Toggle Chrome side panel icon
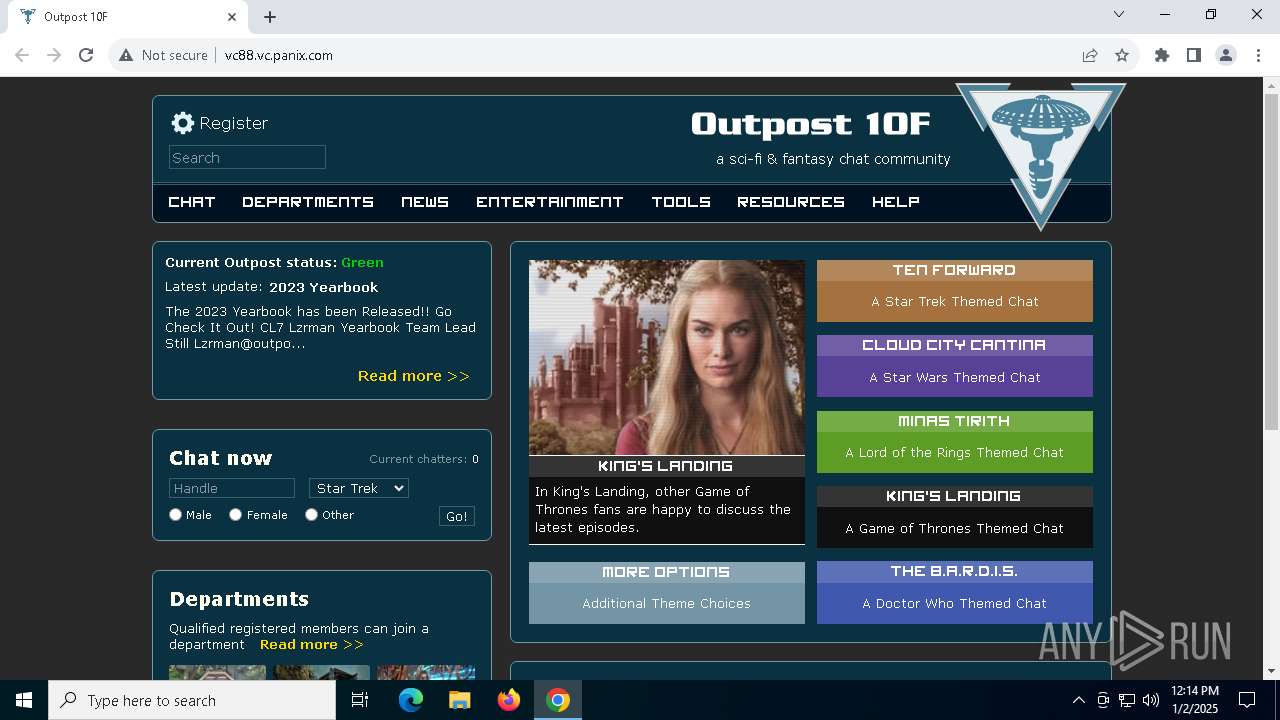 click(x=1194, y=55)
